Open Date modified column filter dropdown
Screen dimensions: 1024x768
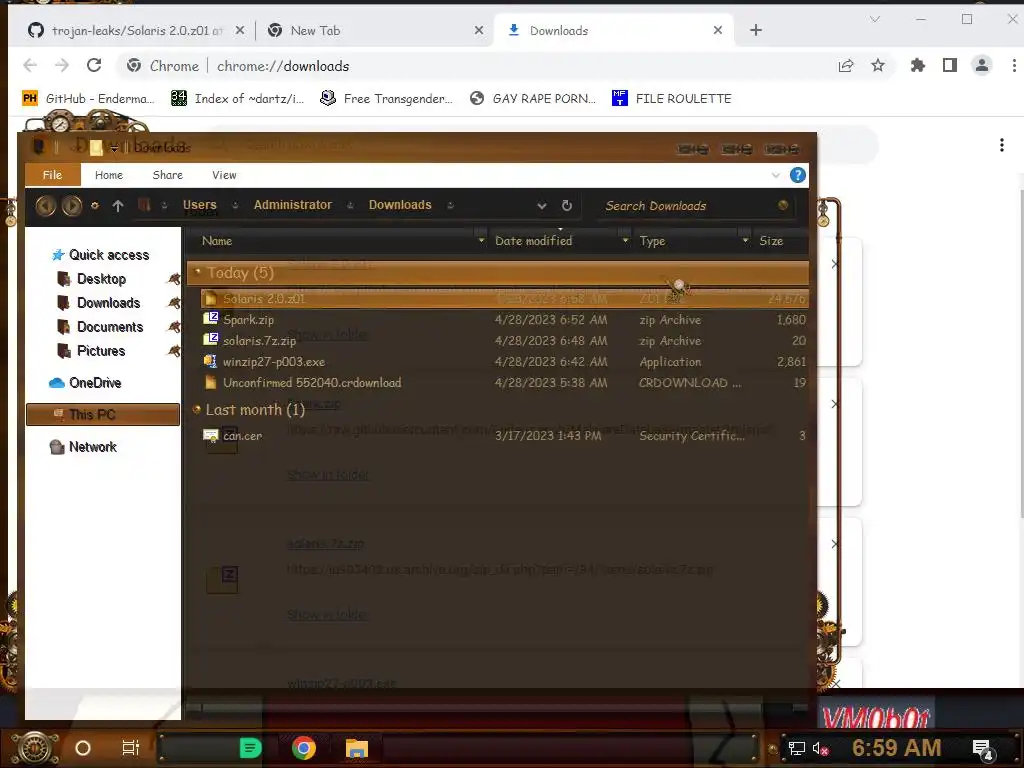625,241
